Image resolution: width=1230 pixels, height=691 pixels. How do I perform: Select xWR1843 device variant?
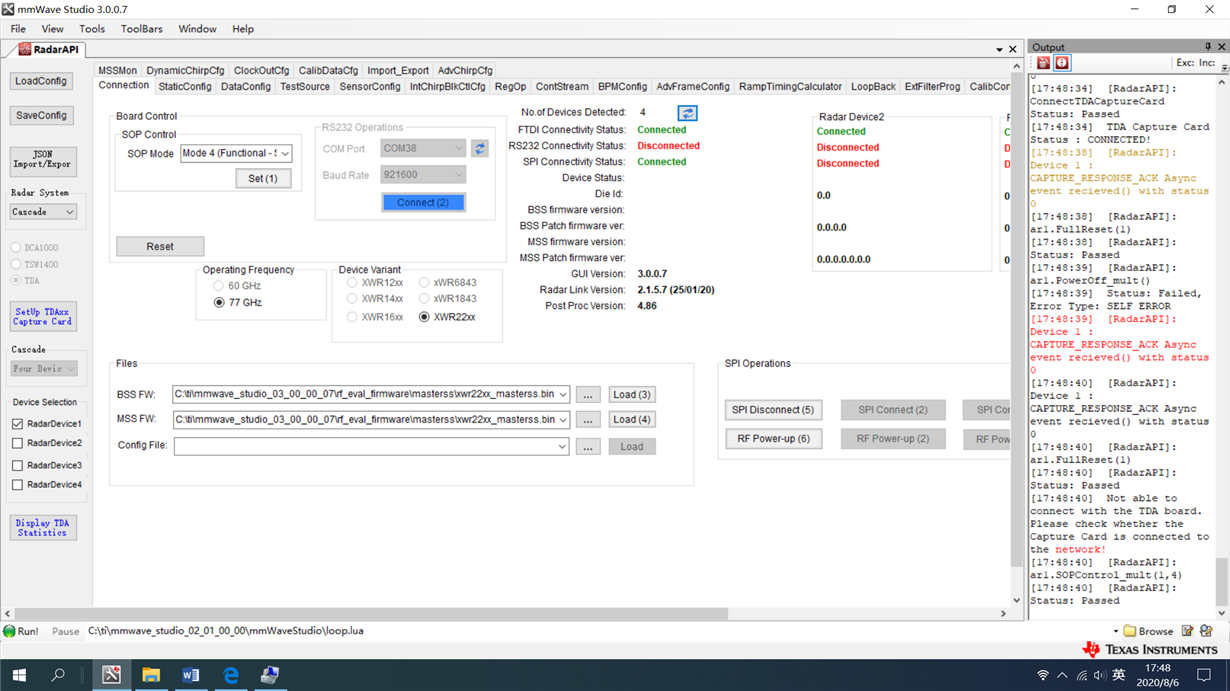coord(424,298)
